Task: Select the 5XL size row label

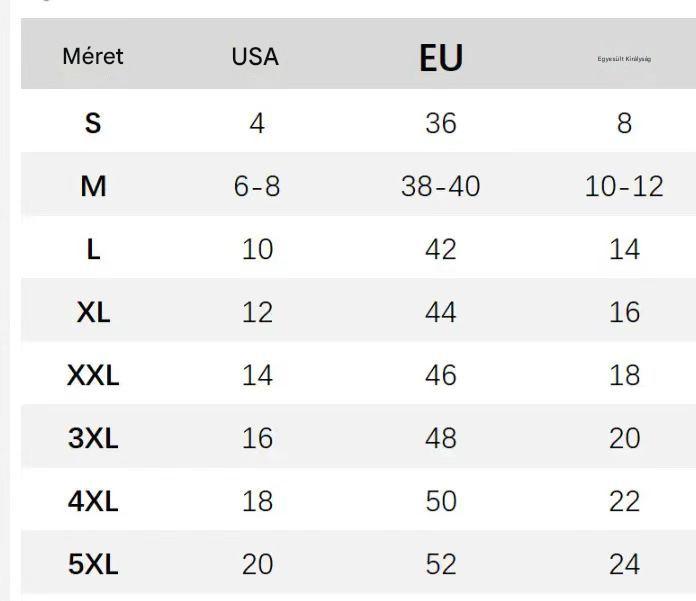Action: (93, 564)
